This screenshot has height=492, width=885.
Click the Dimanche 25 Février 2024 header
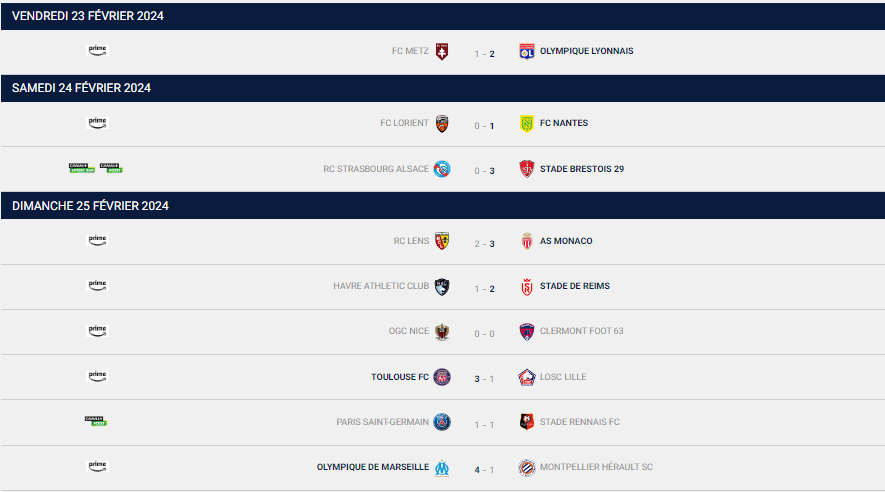coord(443,206)
